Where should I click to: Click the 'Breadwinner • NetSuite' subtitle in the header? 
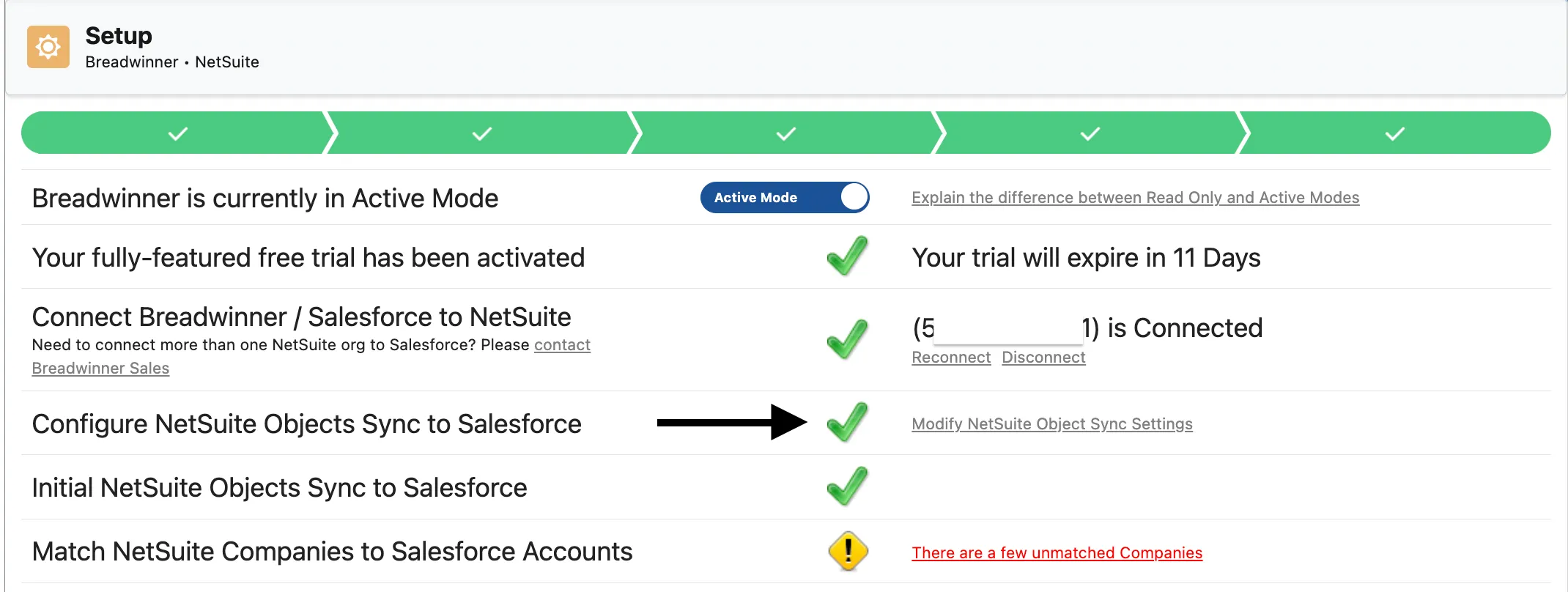pos(172,62)
